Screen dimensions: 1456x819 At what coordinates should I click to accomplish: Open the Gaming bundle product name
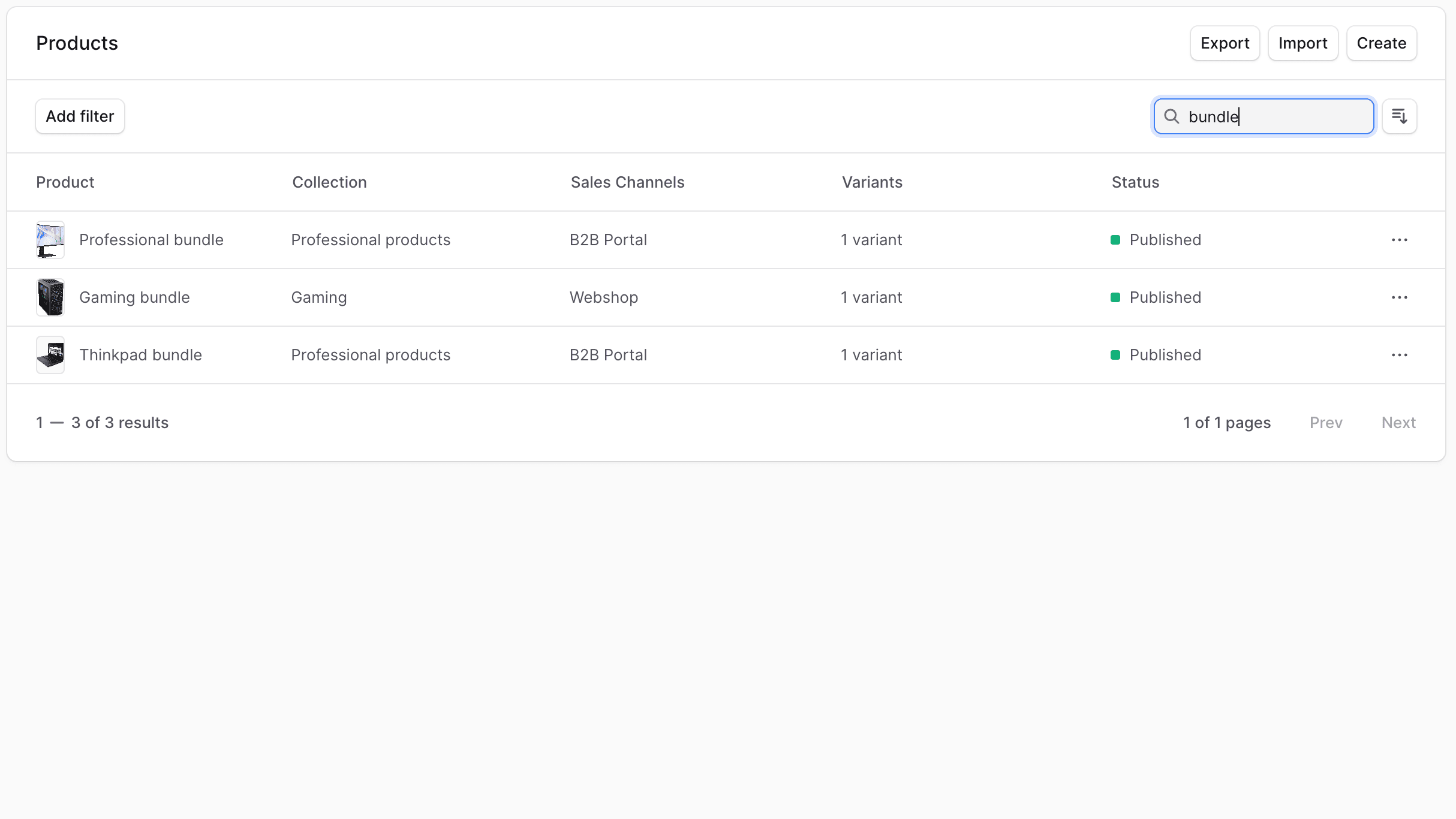(134, 297)
